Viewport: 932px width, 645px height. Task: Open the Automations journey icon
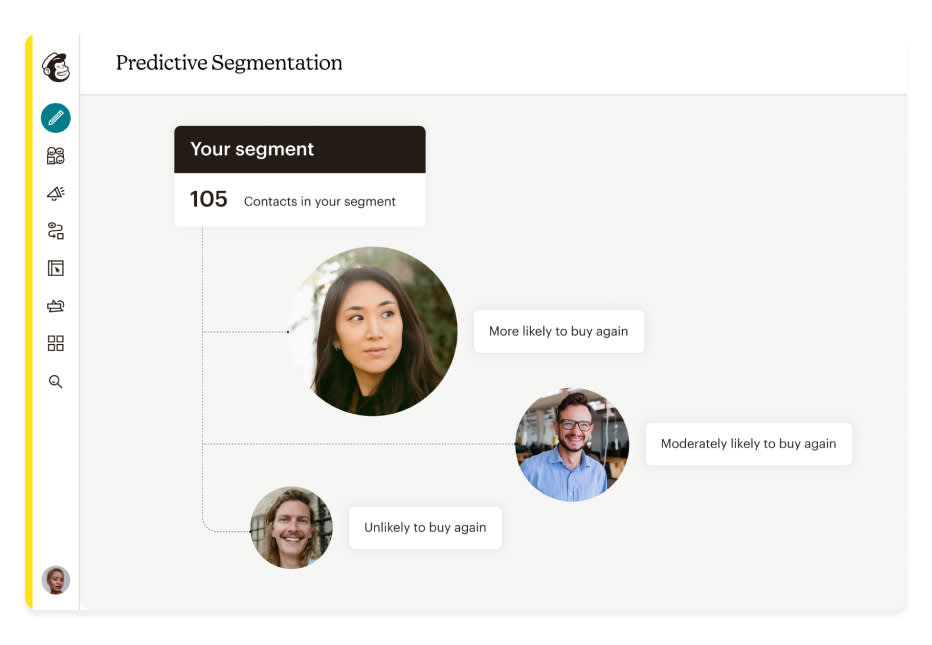click(56, 231)
